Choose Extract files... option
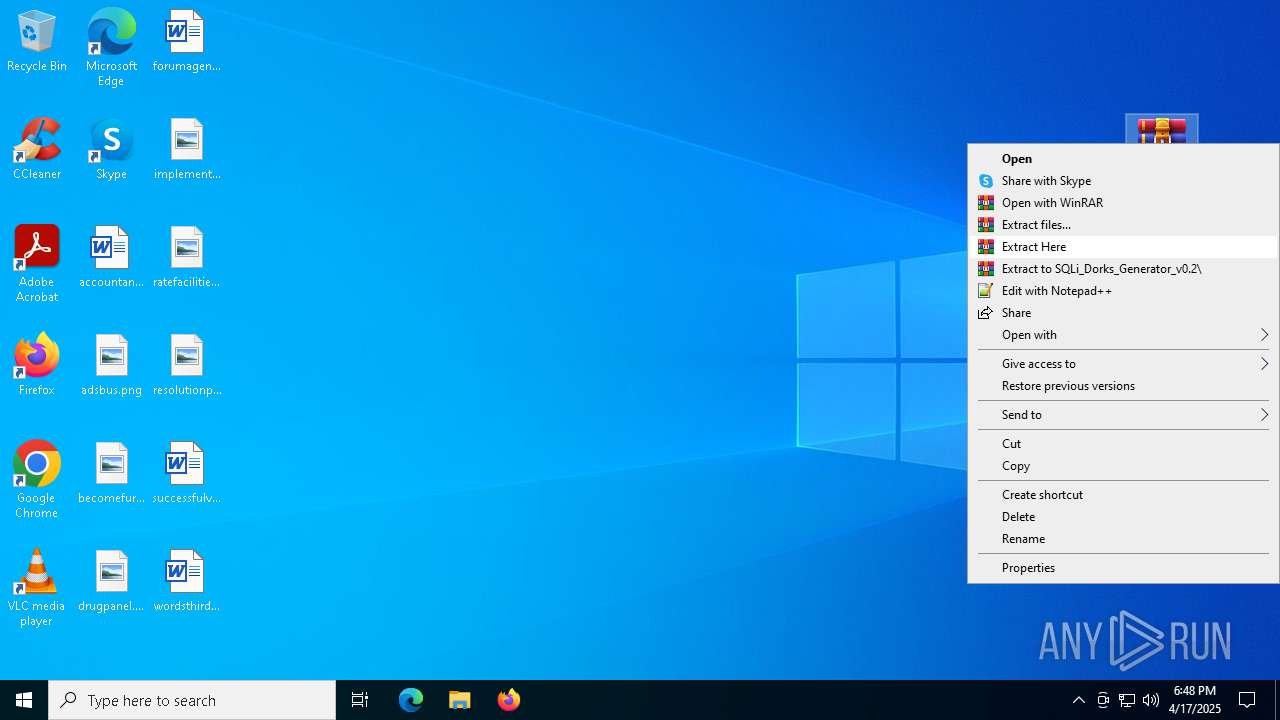Image resolution: width=1280 pixels, height=720 pixels. 1123,225
